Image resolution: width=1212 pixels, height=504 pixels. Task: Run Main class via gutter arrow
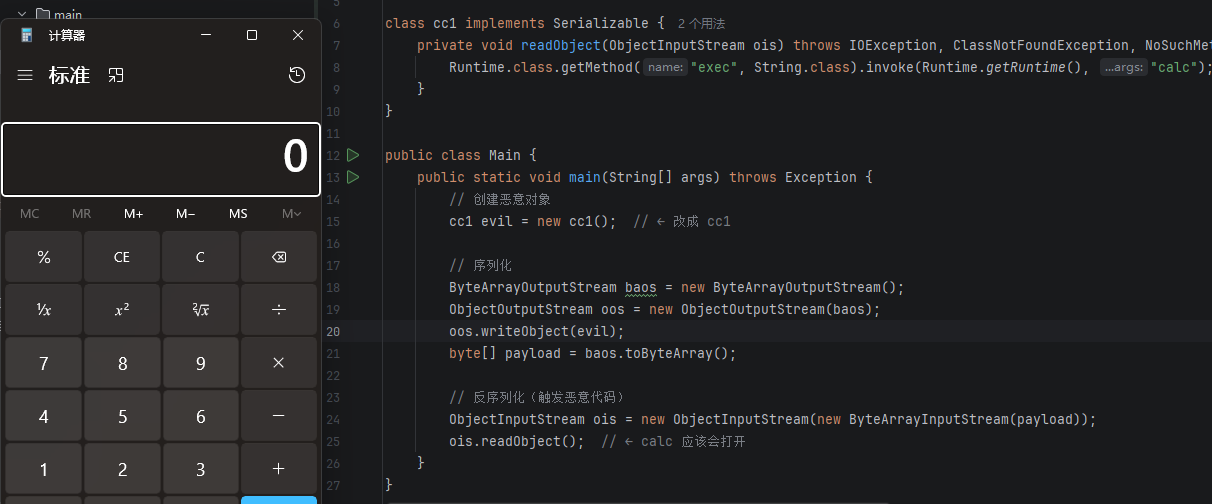coord(353,155)
